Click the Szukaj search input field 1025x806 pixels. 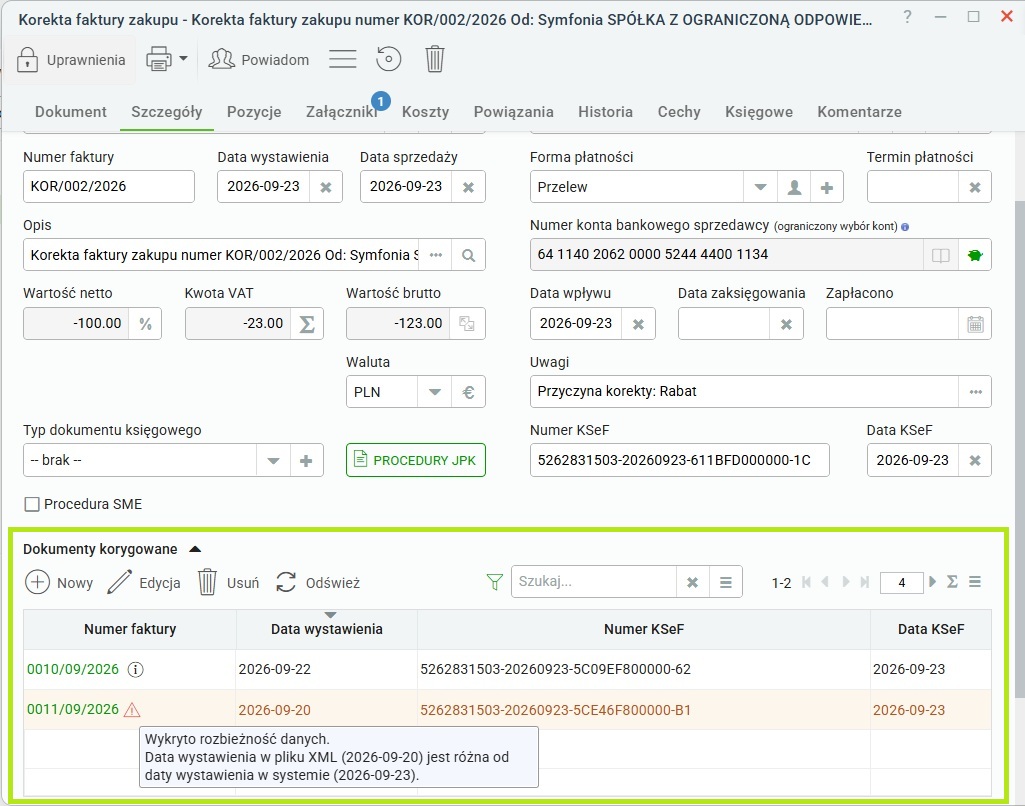(594, 582)
